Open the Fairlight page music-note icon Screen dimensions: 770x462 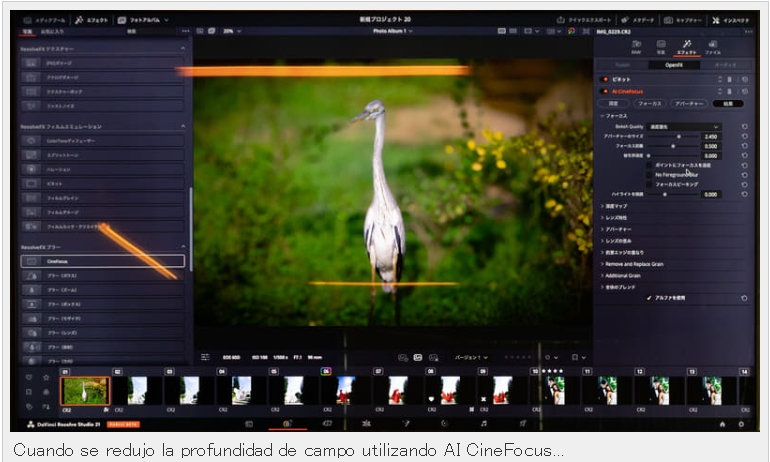(x=484, y=424)
